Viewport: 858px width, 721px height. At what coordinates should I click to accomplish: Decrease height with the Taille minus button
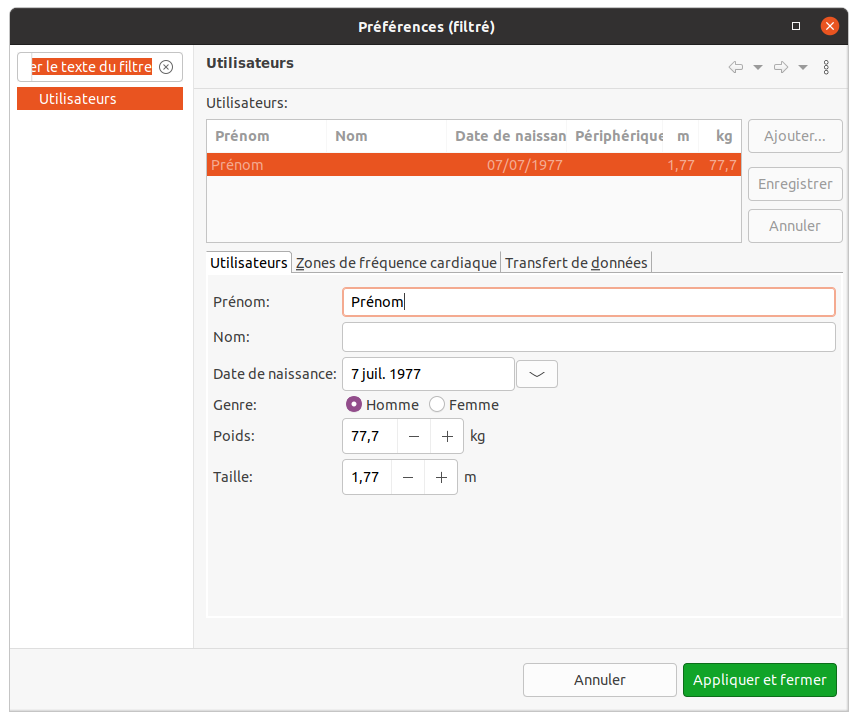point(408,478)
